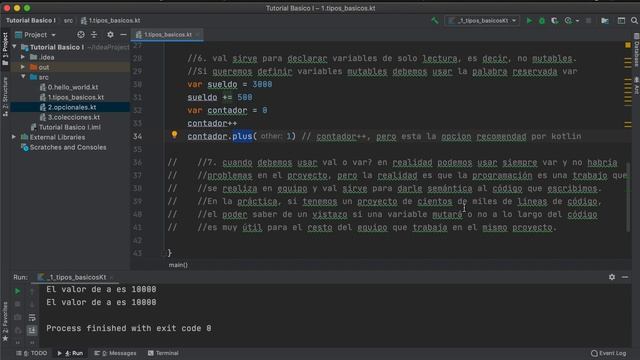640x360 pixels.
Task: Open the Messages tool window tab
Action: [116, 353]
